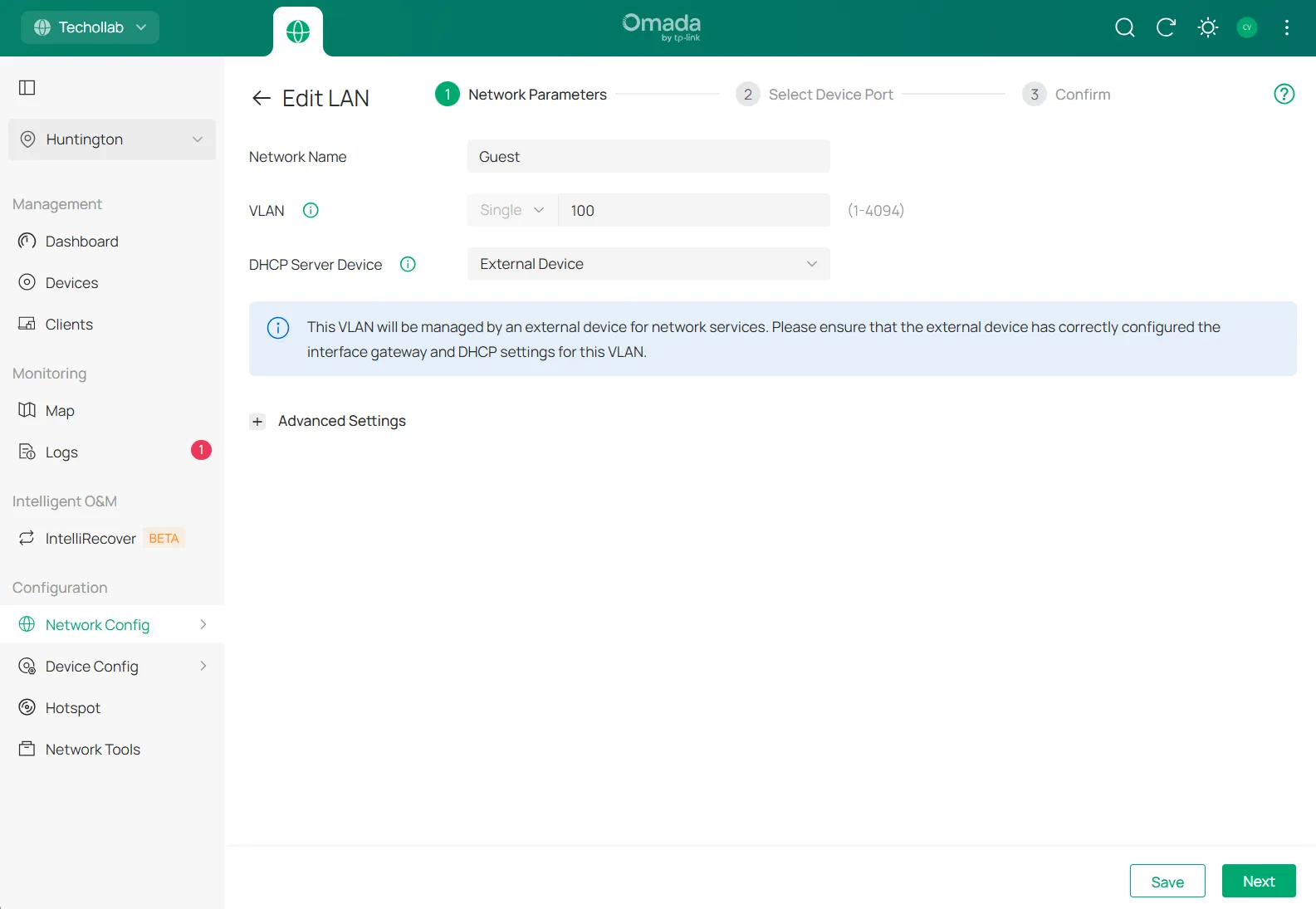Click the Omada logo

click(662, 27)
